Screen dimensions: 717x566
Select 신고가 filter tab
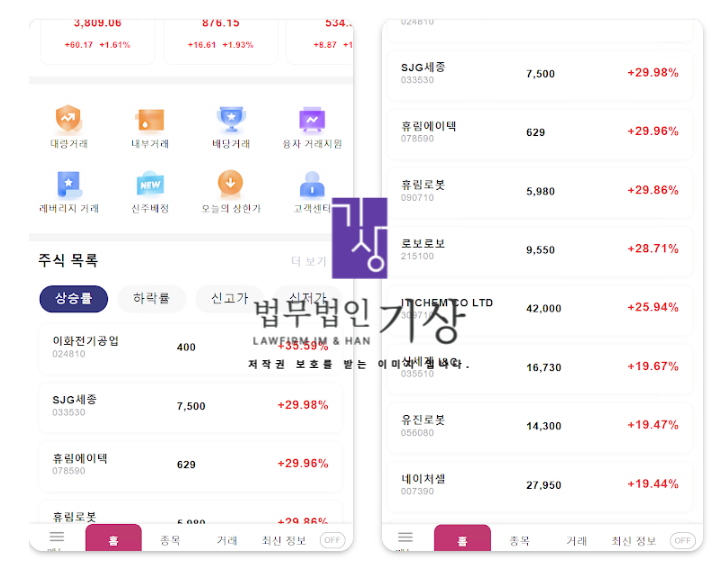pos(230,299)
